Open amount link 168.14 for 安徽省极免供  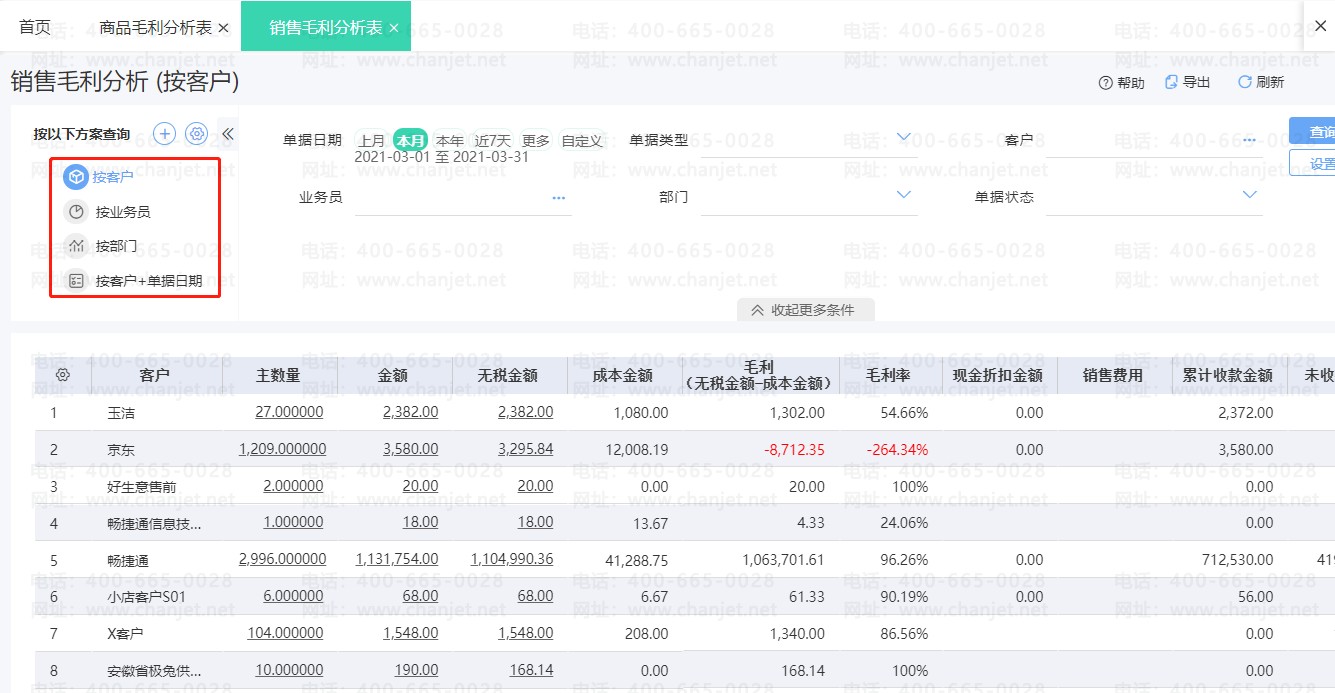click(x=532, y=670)
